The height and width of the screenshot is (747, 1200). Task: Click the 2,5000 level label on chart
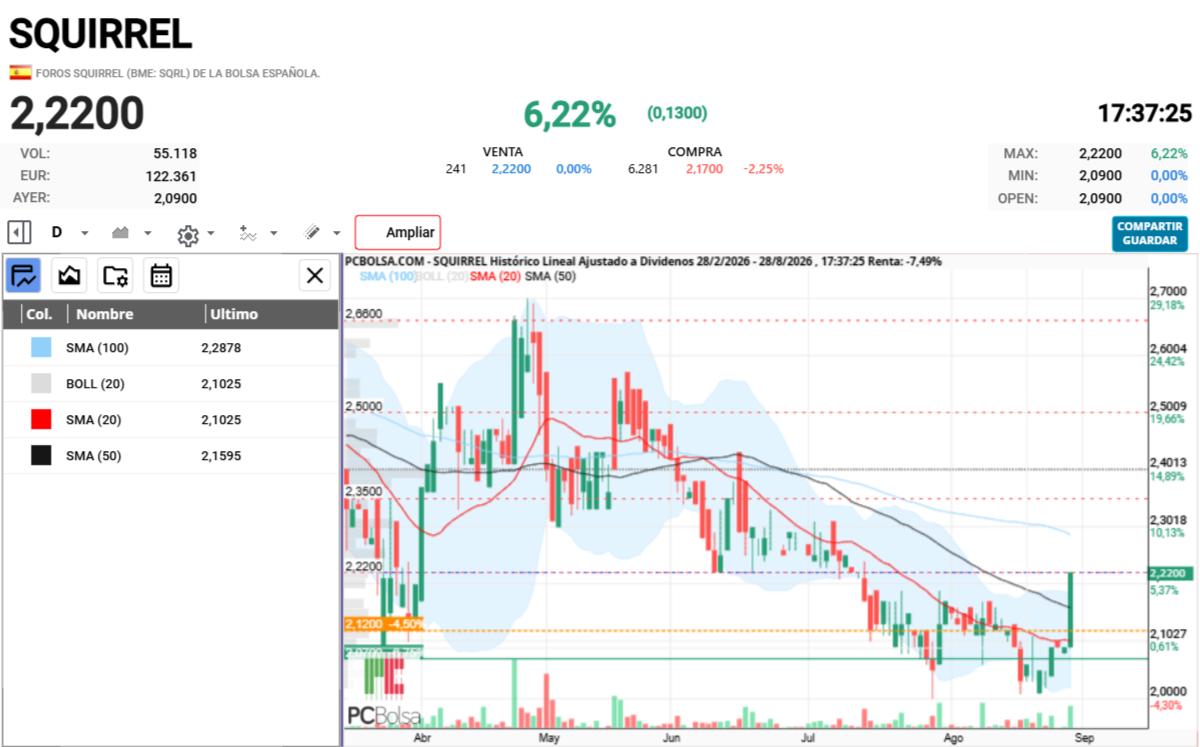pyautogui.click(x=364, y=405)
